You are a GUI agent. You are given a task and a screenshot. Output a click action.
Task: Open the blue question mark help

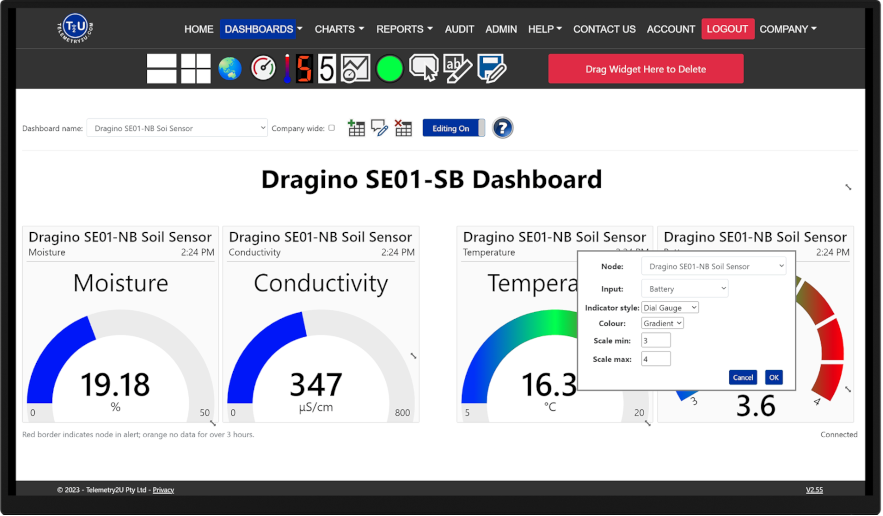click(x=502, y=128)
